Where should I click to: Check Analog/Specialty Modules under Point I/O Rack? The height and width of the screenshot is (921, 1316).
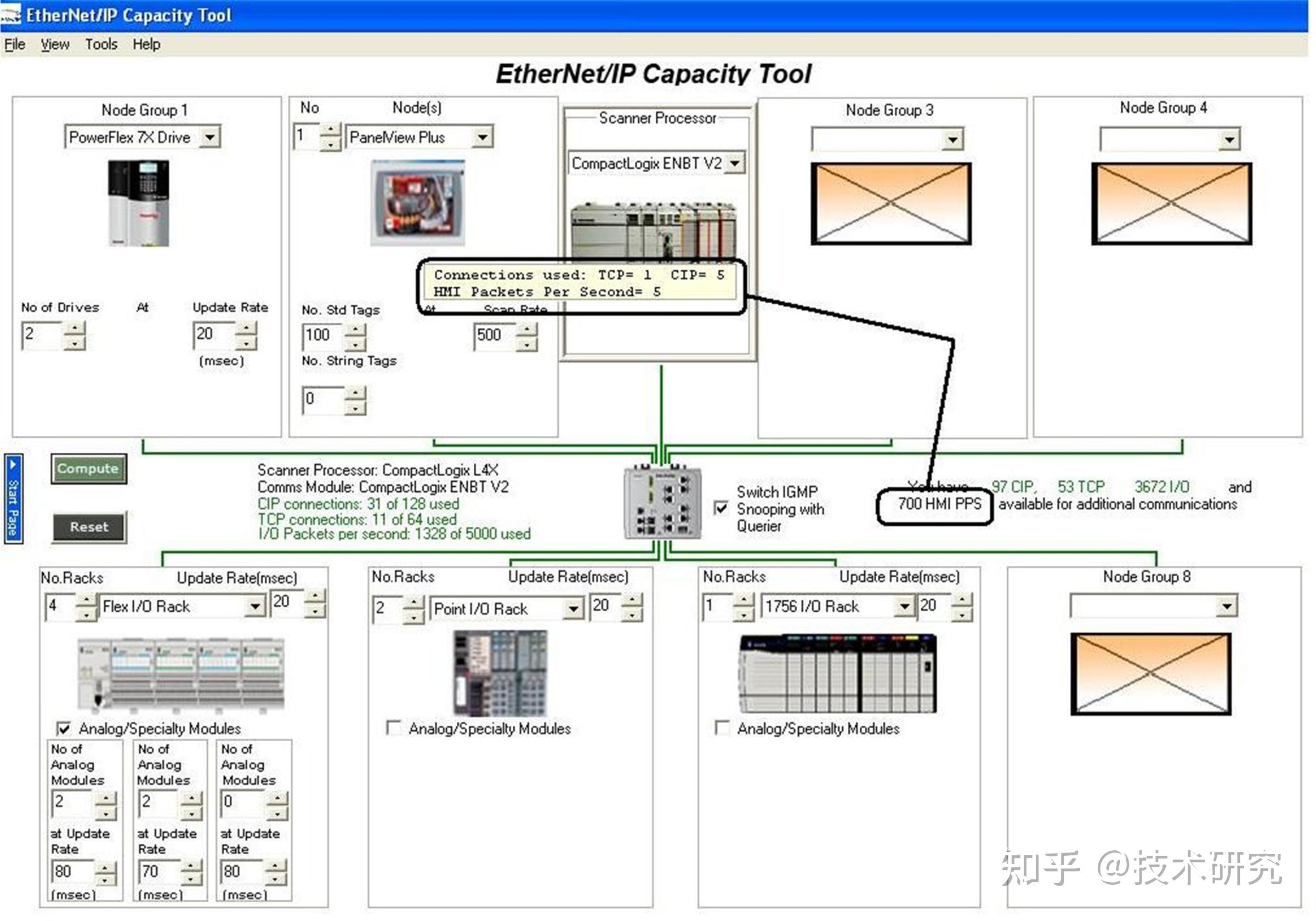coord(393,727)
